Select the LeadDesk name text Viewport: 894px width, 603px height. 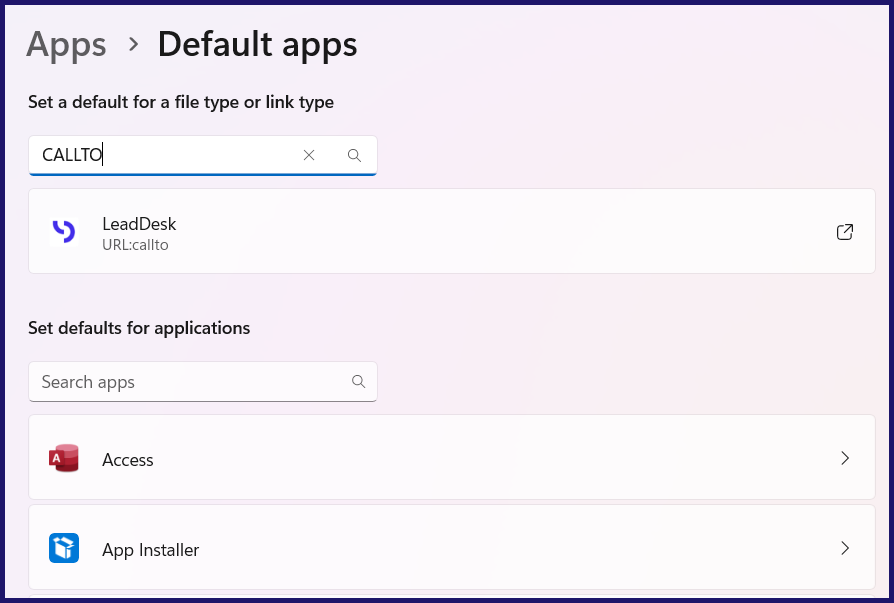click(139, 224)
